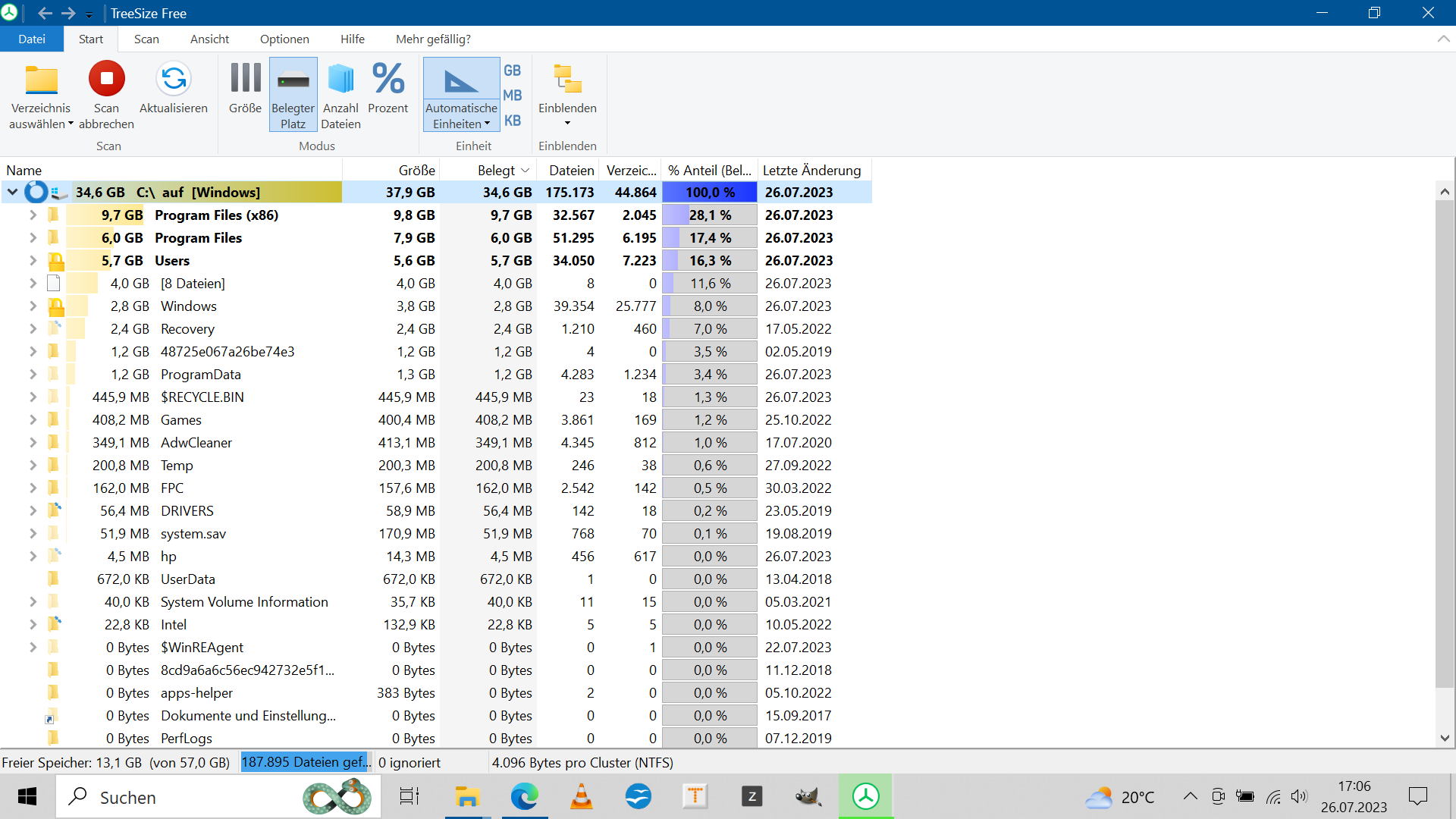Display sizes as Prozent
The image size is (1456, 819).
(388, 93)
